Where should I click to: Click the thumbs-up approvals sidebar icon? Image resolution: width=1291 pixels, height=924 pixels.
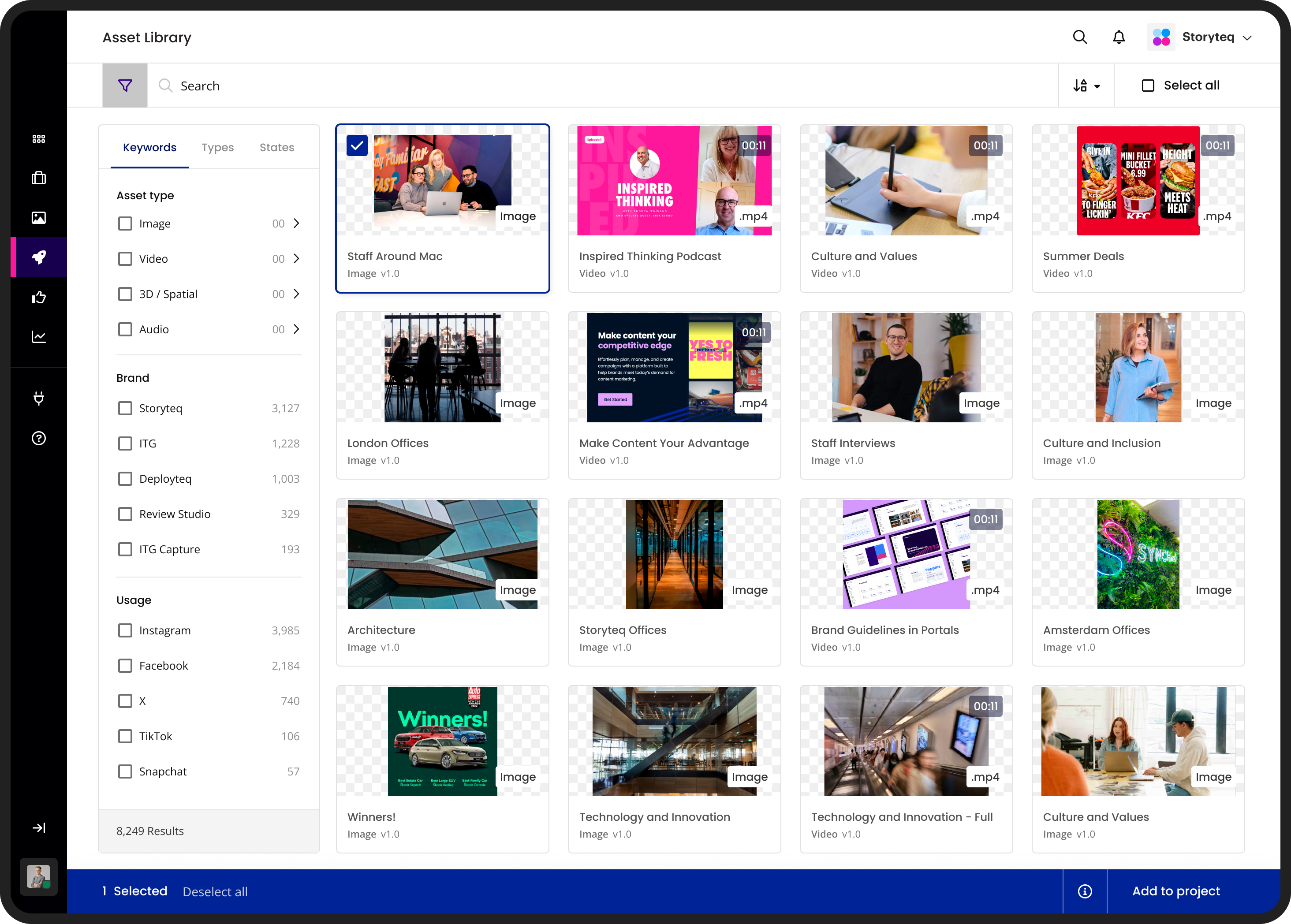pos(39,297)
